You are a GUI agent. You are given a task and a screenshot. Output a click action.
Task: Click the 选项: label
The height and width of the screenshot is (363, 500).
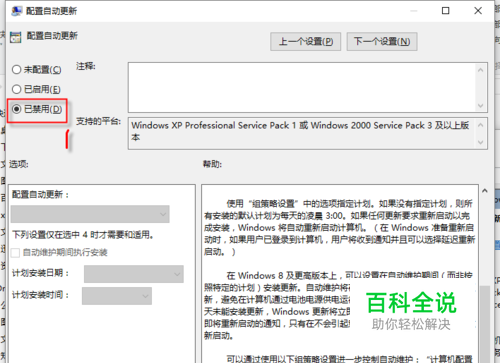[x=19, y=164]
